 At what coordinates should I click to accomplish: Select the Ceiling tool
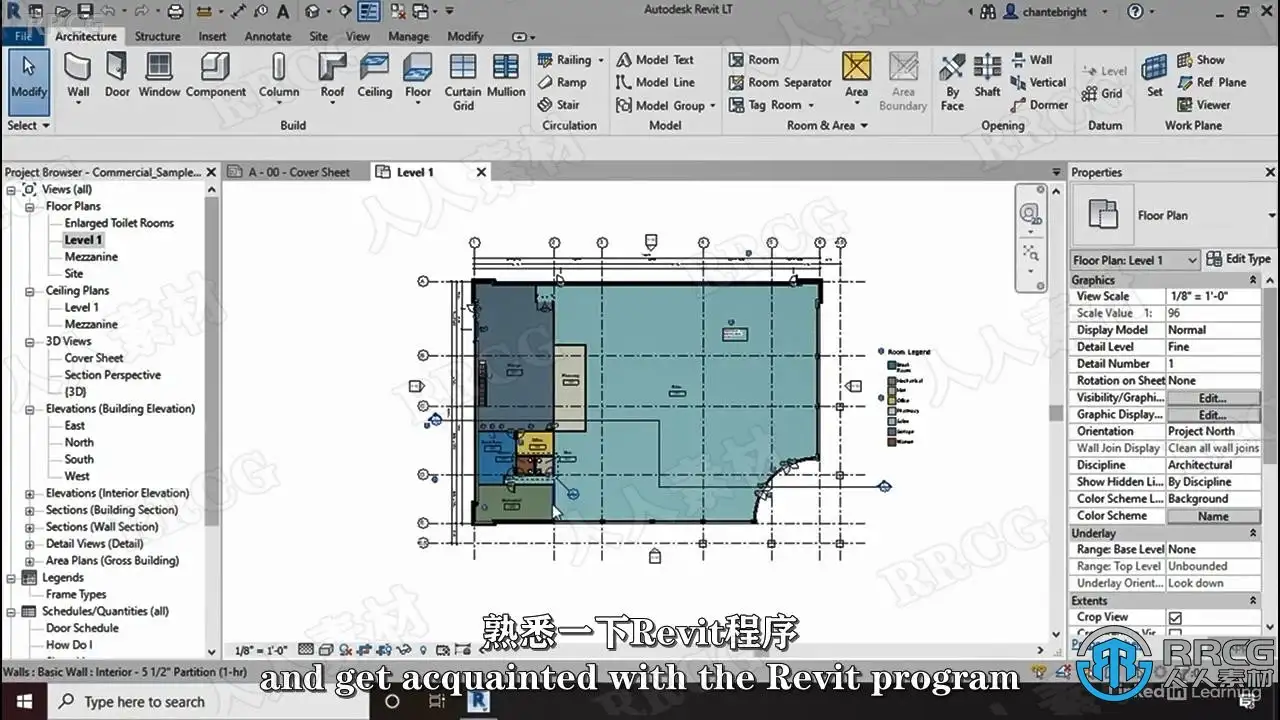tap(375, 76)
